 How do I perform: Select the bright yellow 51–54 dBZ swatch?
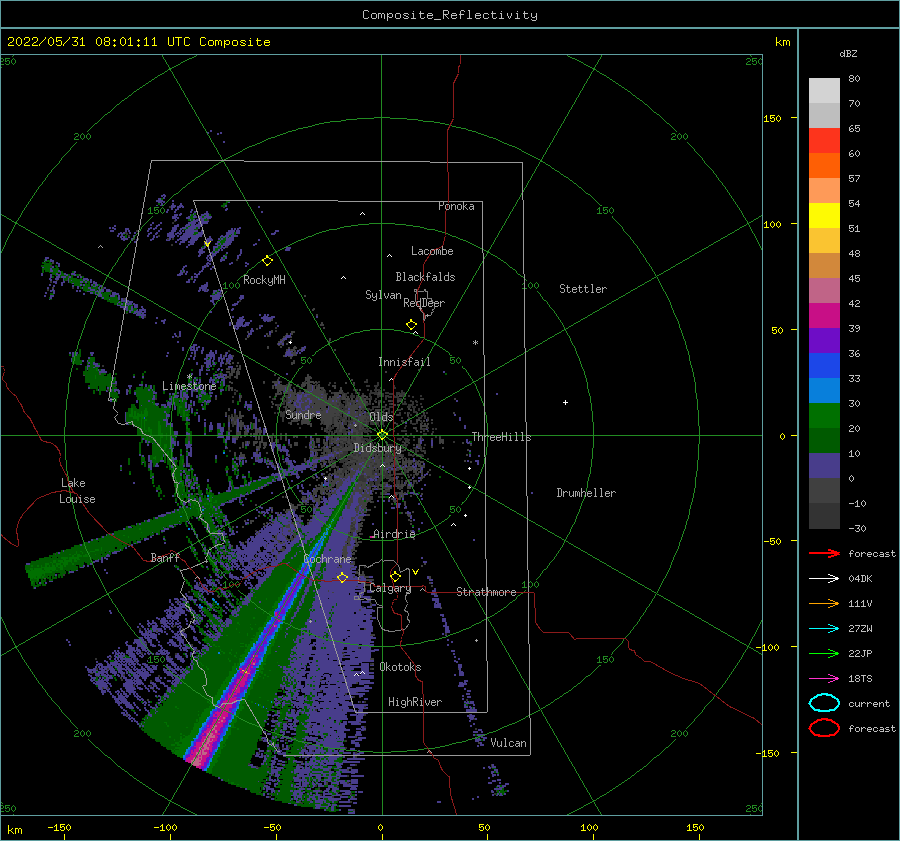point(824,216)
